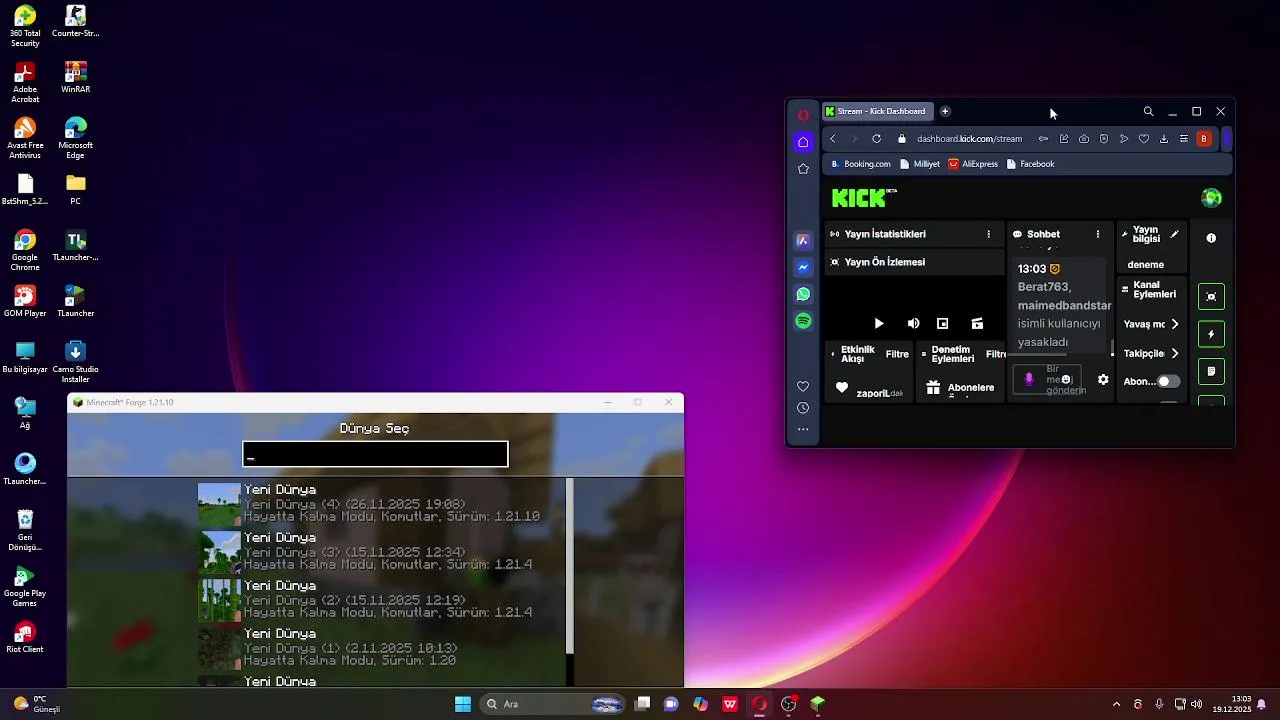Viewport: 1280px width, 720px height.
Task: Click the Opera sidebar home icon
Action: 803,142
